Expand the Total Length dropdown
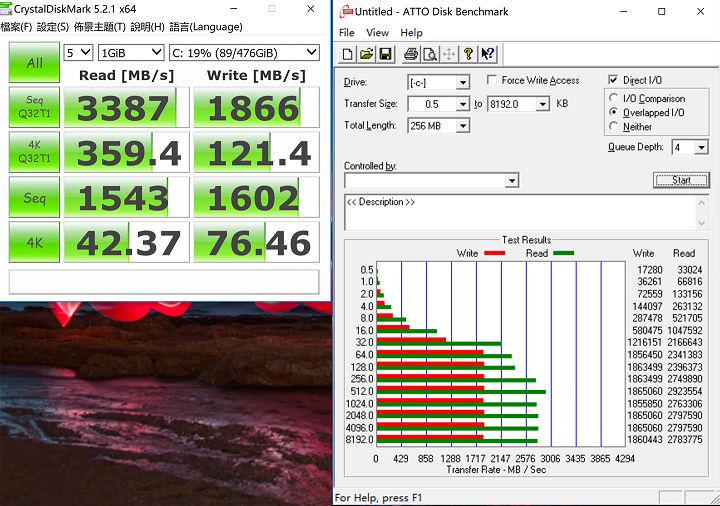 tap(462, 126)
